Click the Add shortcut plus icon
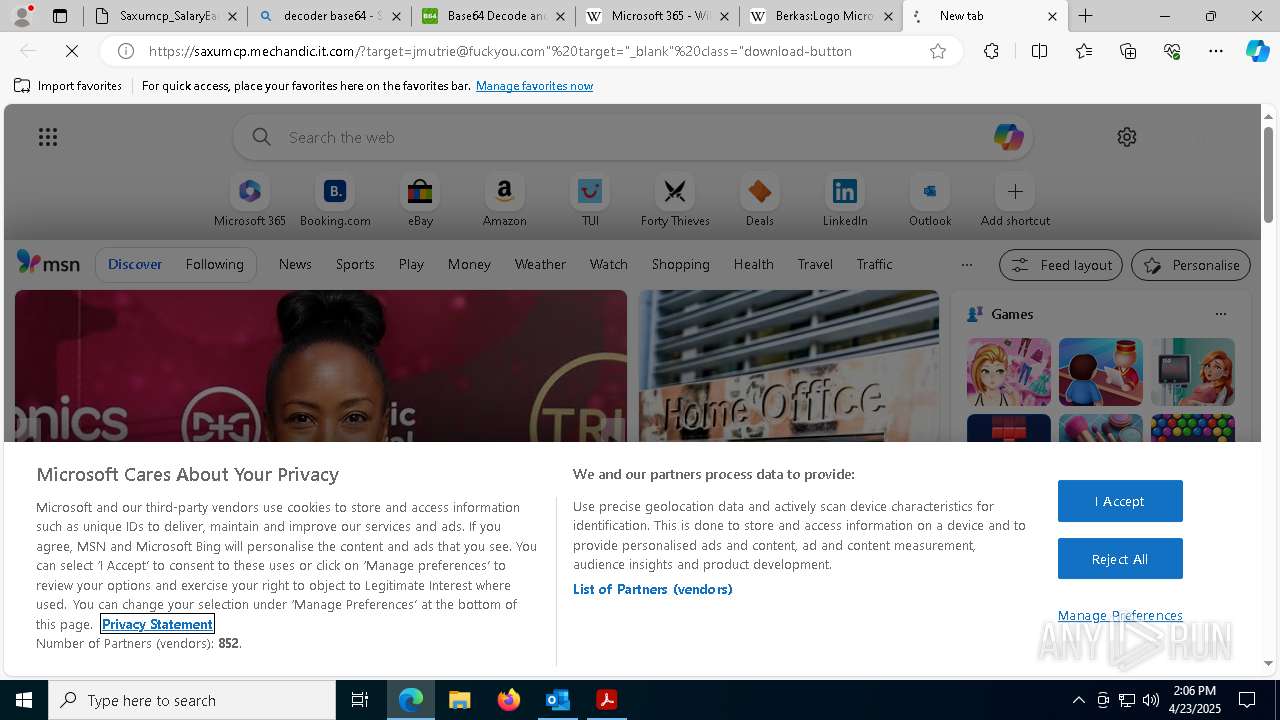 coord(1015,191)
